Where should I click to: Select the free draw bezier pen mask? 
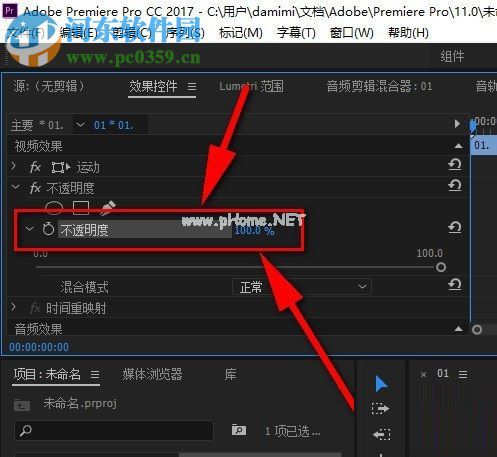[108, 207]
